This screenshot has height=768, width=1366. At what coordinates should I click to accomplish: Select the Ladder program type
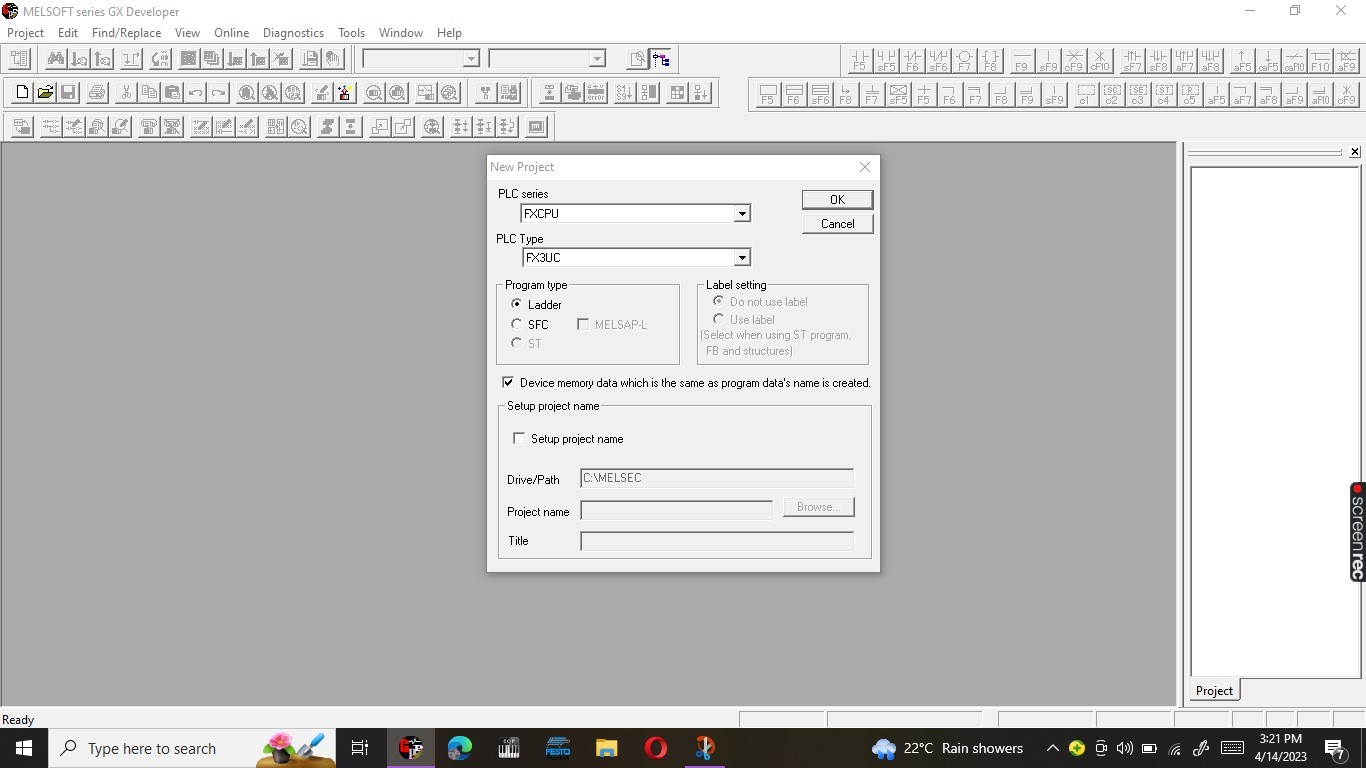tap(516, 304)
